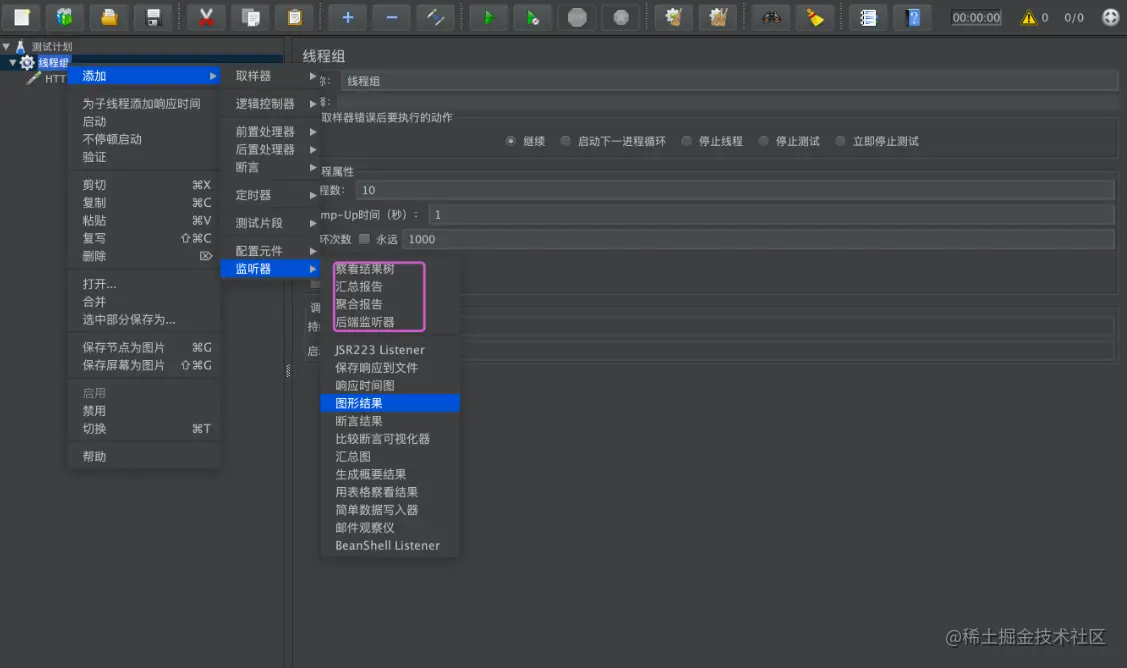Click the Save floppy disk icon
1127x668 pixels.
[153, 17]
